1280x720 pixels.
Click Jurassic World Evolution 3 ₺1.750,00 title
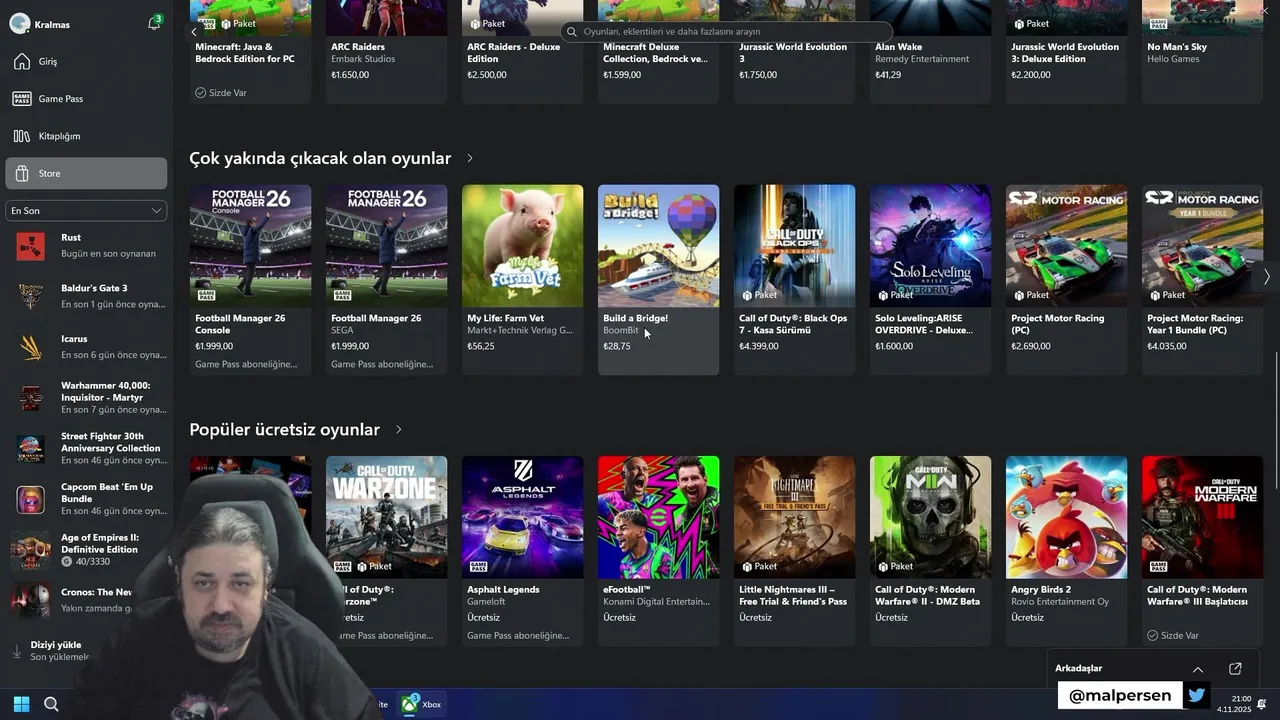pyautogui.click(x=790, y=53)
